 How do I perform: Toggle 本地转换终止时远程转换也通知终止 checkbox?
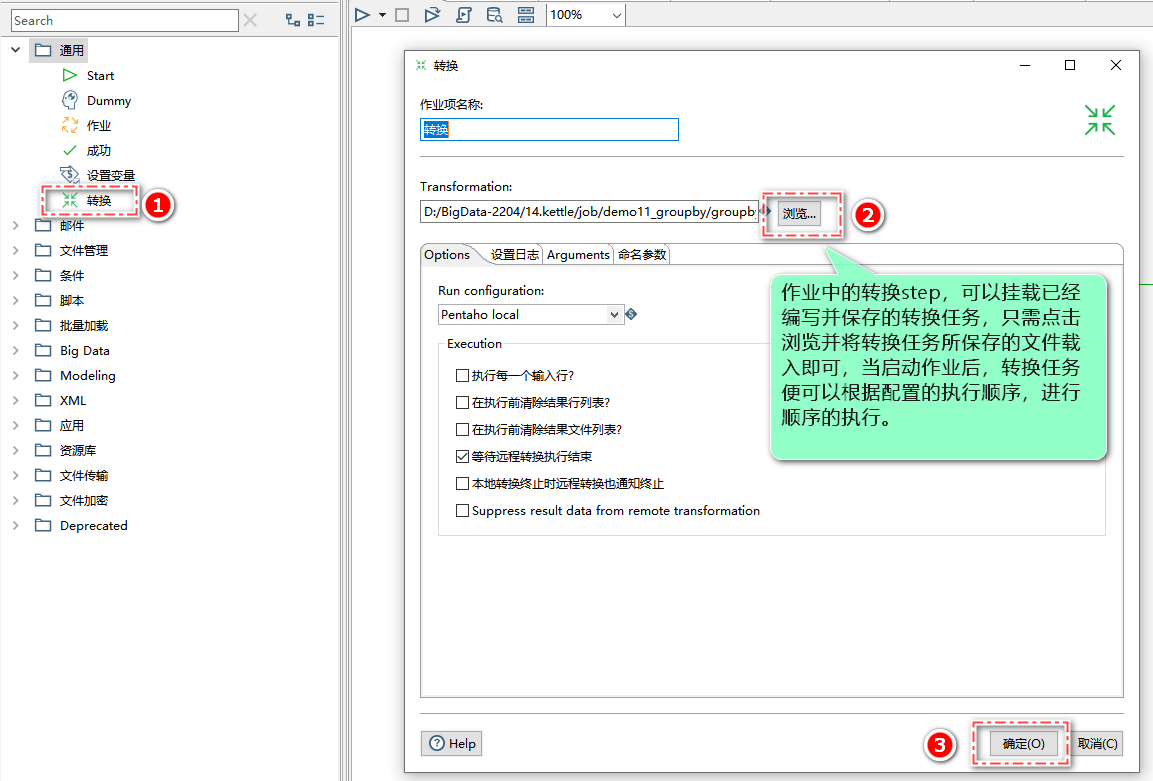pyautogui.click(x=462, y=483)
